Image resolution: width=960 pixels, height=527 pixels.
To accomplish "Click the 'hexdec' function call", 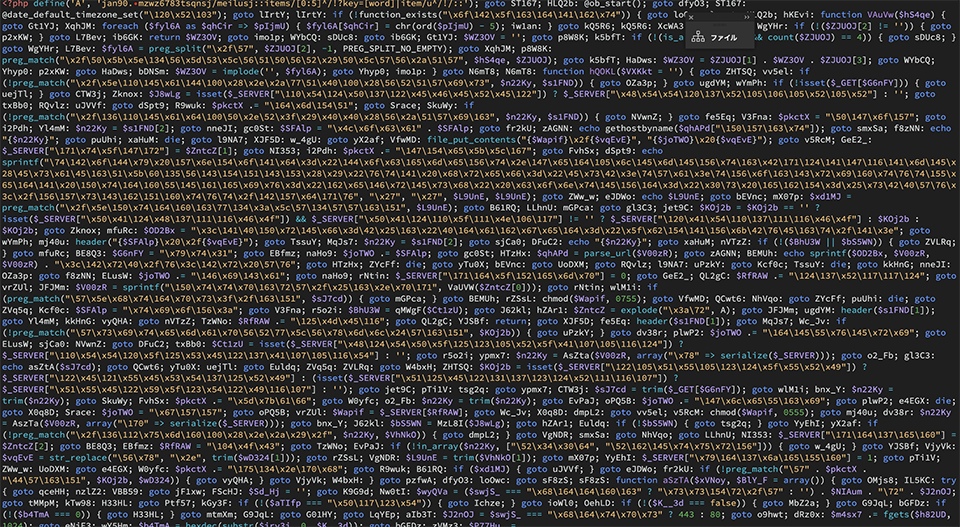I will pyautogui.click(x=202, y=524).
